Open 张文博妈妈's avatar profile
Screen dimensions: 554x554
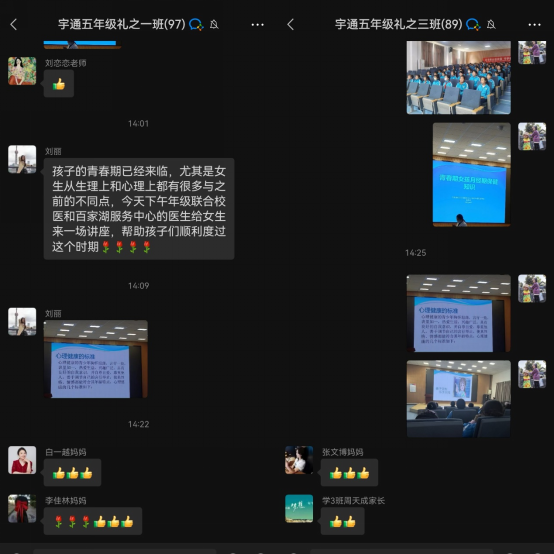299,460
